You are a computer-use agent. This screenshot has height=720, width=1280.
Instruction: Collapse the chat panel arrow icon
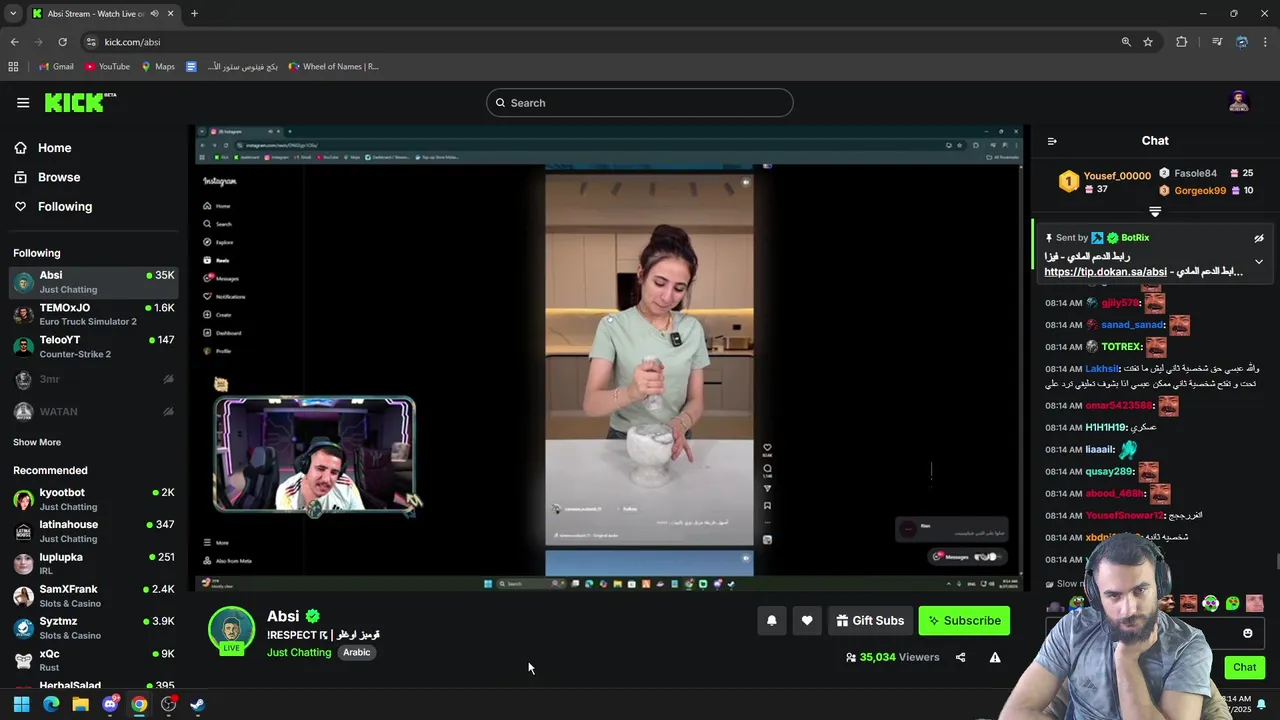coord(1052,141)
